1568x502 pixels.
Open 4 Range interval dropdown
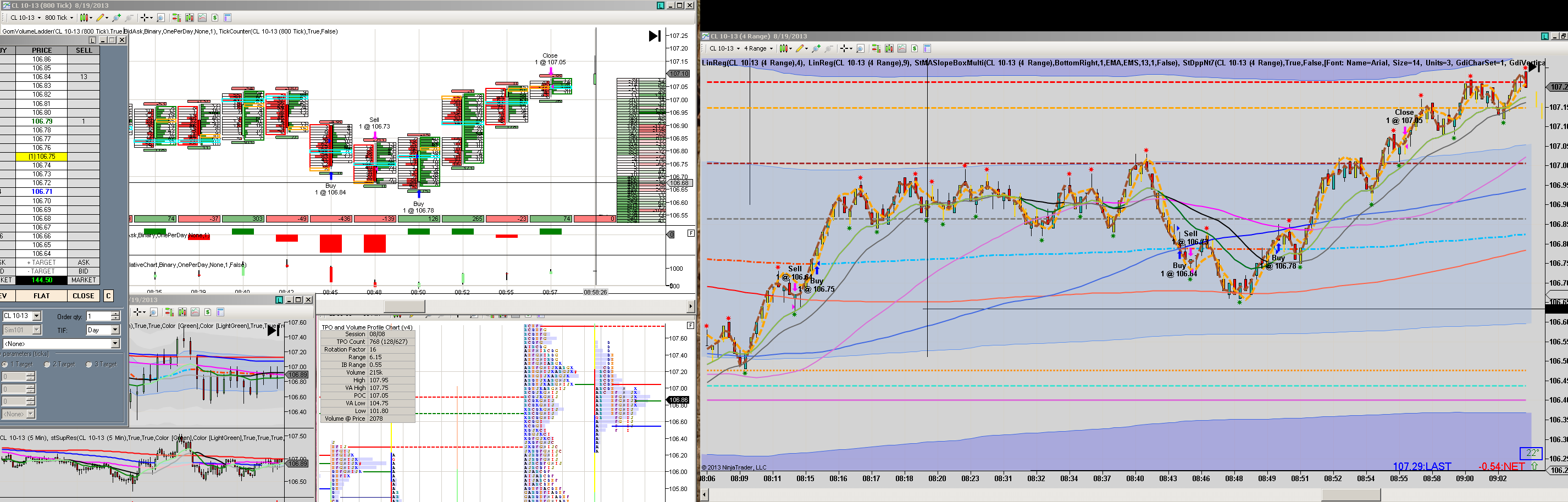coord(771,49)
